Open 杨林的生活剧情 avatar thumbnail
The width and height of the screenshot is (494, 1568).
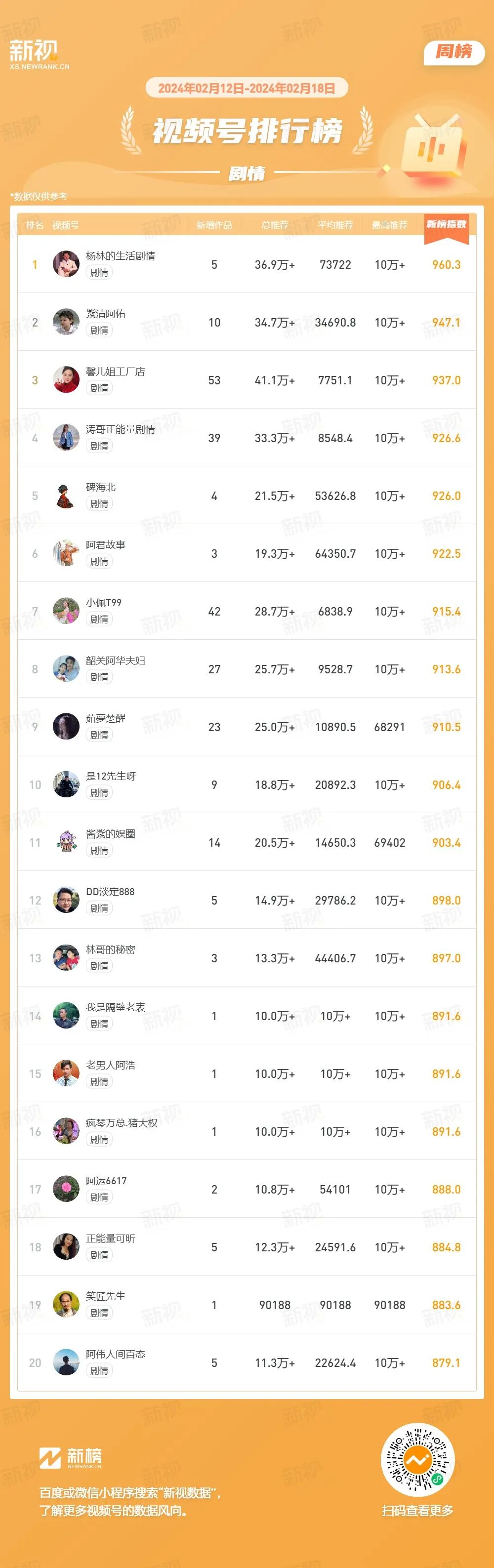pos(66,264)
